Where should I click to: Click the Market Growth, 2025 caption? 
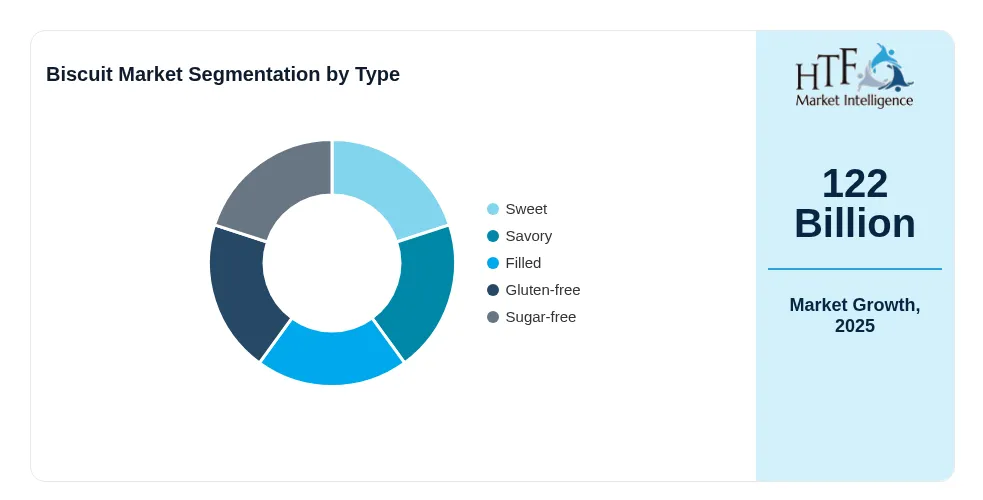click(x=854, y=315)
